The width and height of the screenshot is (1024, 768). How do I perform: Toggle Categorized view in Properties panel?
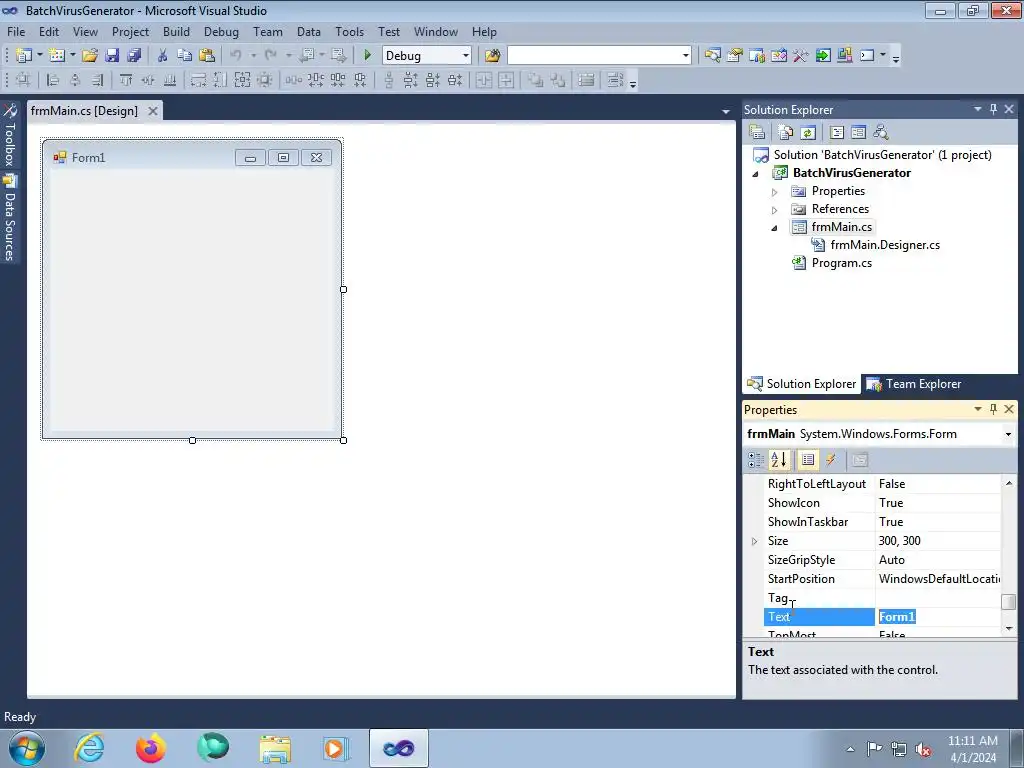[756, 460]
